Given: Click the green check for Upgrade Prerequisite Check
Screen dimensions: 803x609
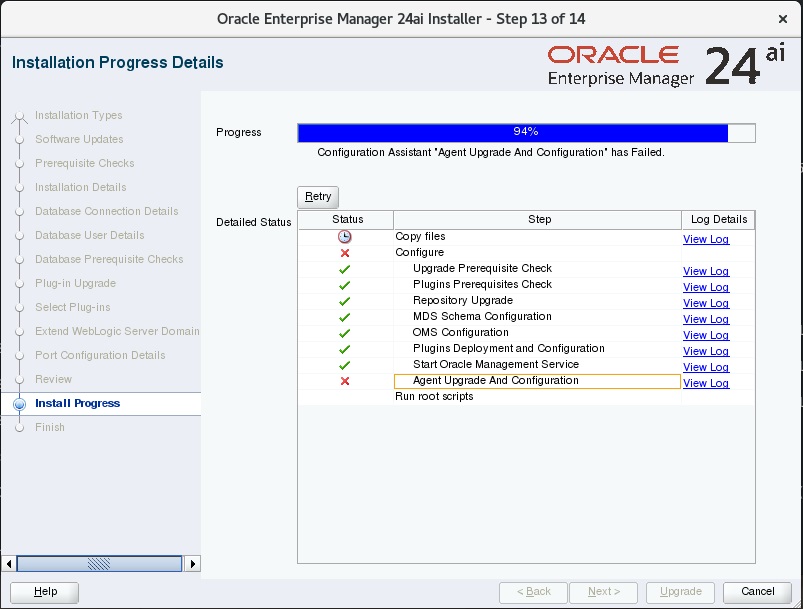Looking at the screenshot, I should pos(345,269).
